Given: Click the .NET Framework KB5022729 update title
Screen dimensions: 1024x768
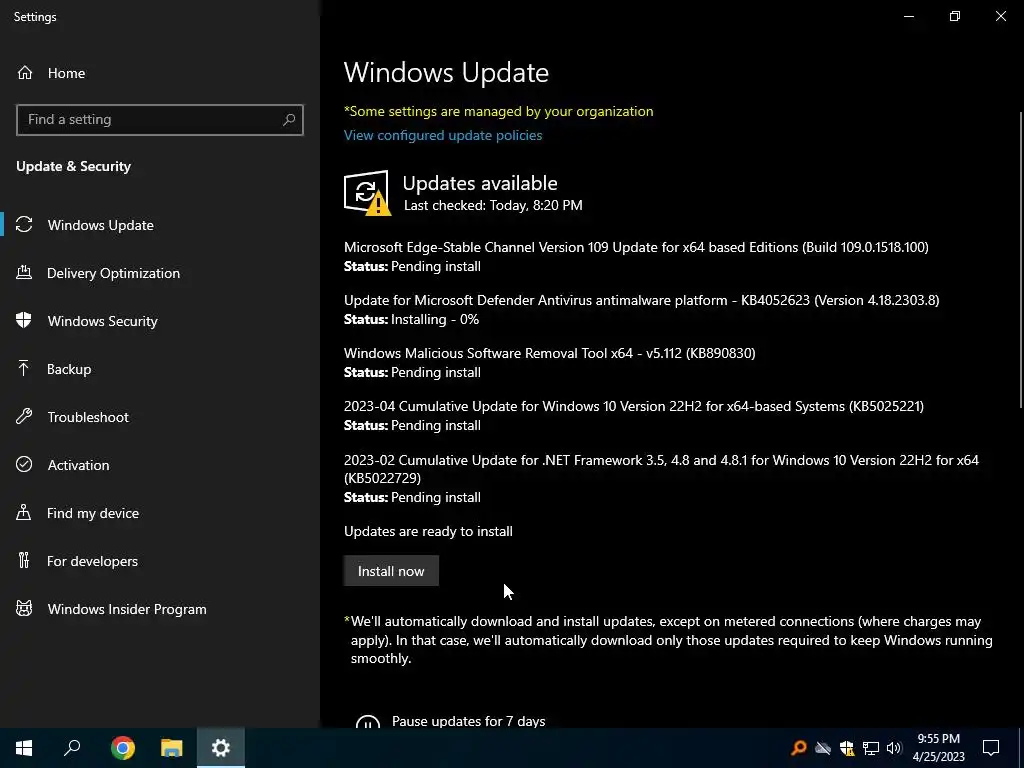Looking at the screenshot, I should coord(662,469).
